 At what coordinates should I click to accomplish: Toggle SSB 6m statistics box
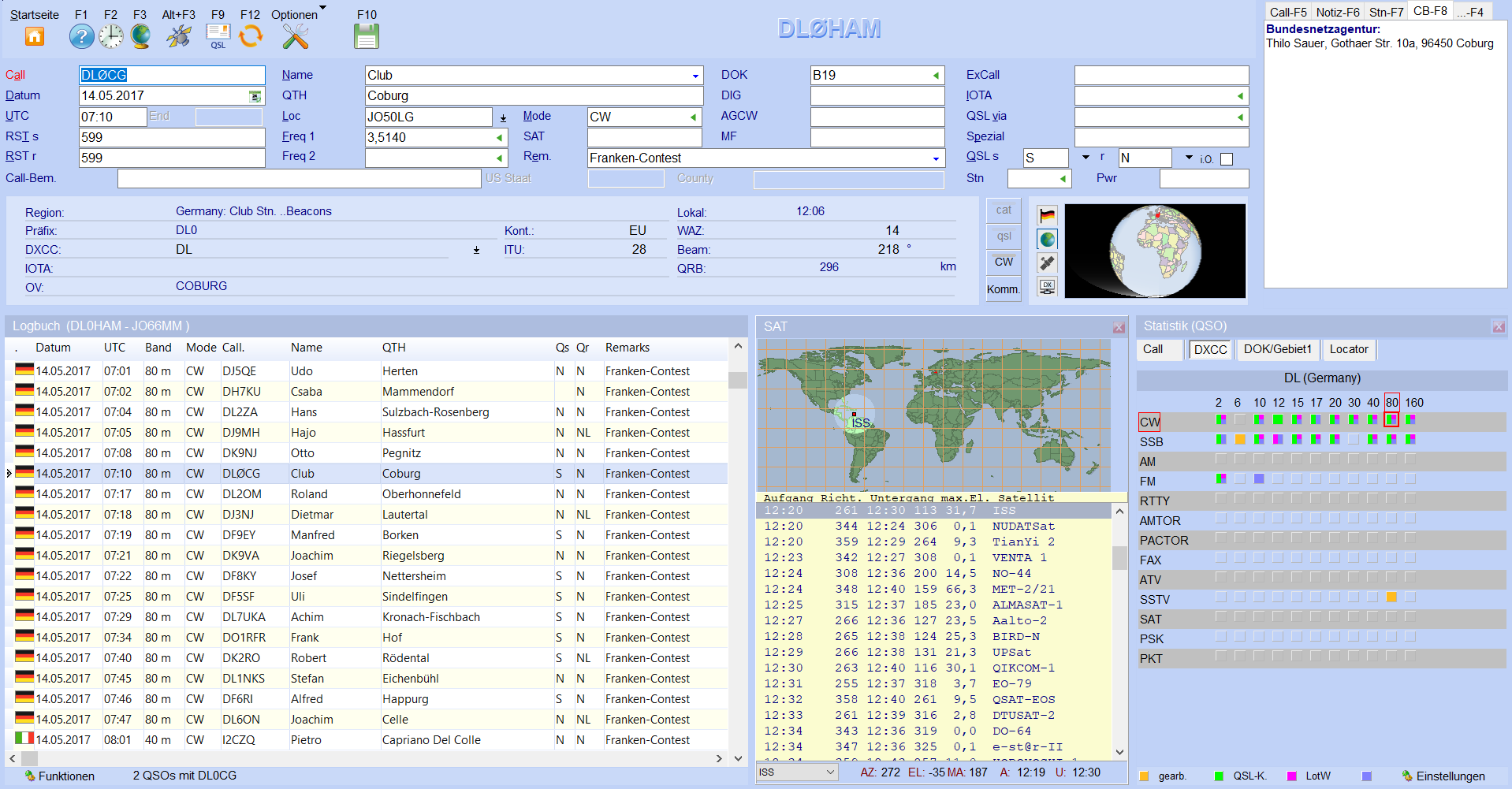1240,439
